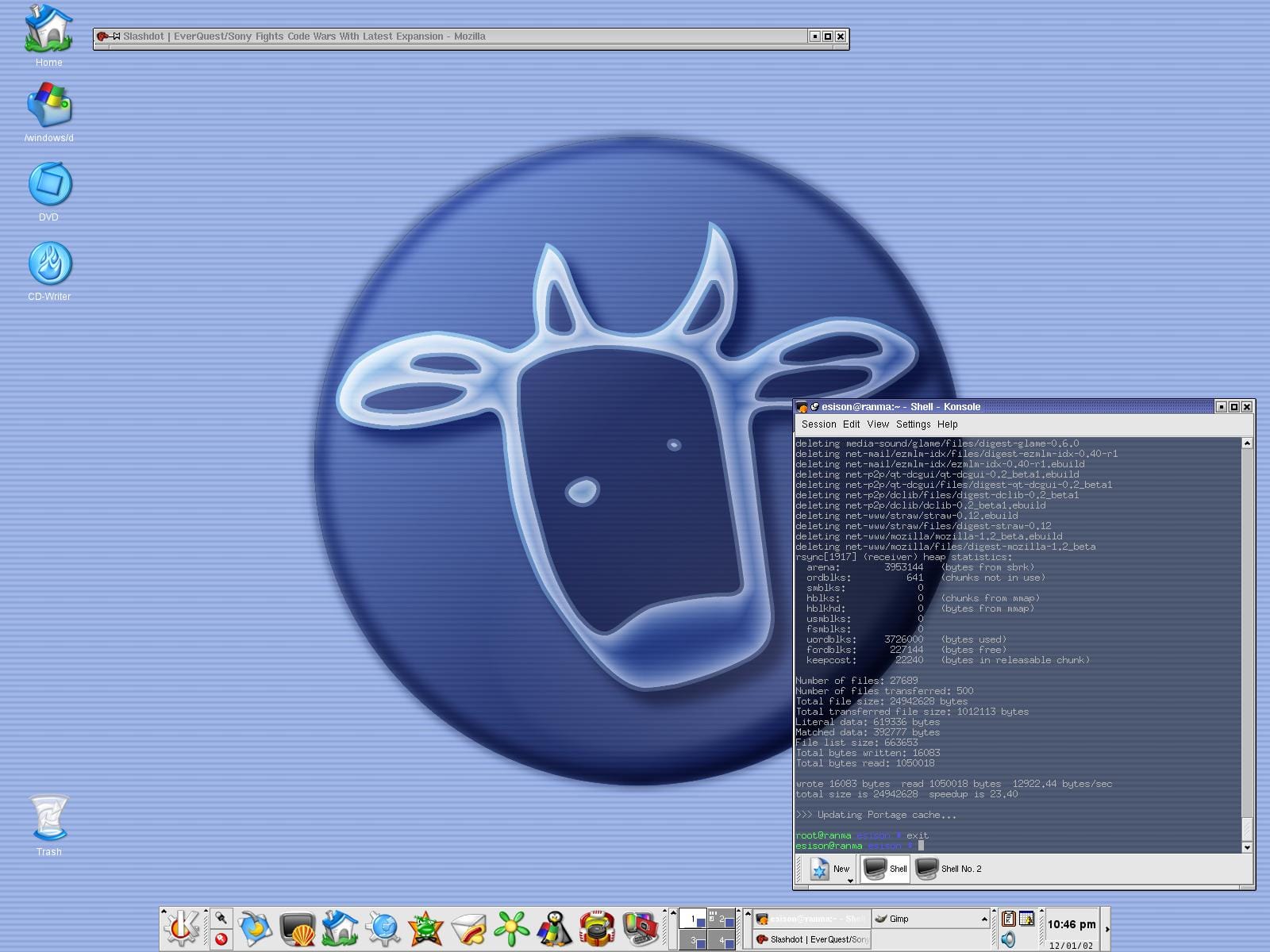1270x952 pixels.
Task: Launch the Konqueror globe-gear icon in panel
Action: pyautogui.click(x=383, y=928)
